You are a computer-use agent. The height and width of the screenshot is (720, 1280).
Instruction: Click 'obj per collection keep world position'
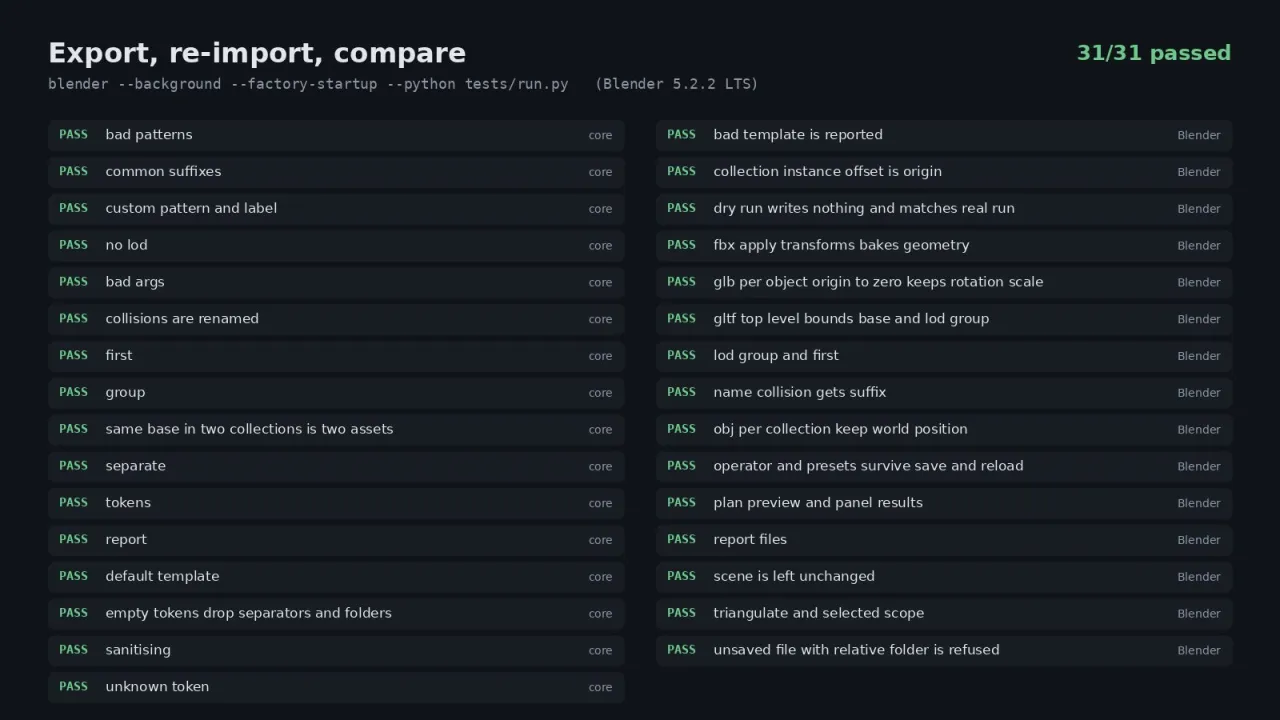[x=944, y=429]
